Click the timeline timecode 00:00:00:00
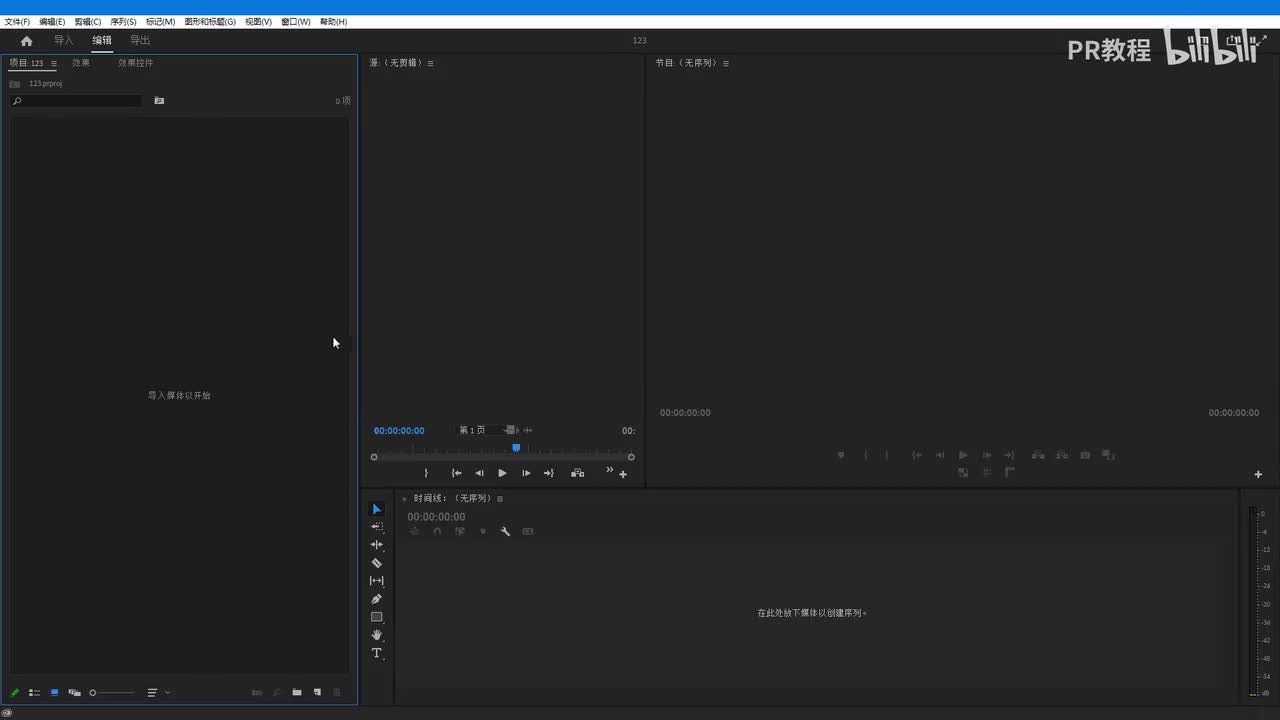The height and width of the screenshot is (720, 1280). click(436, 517)
